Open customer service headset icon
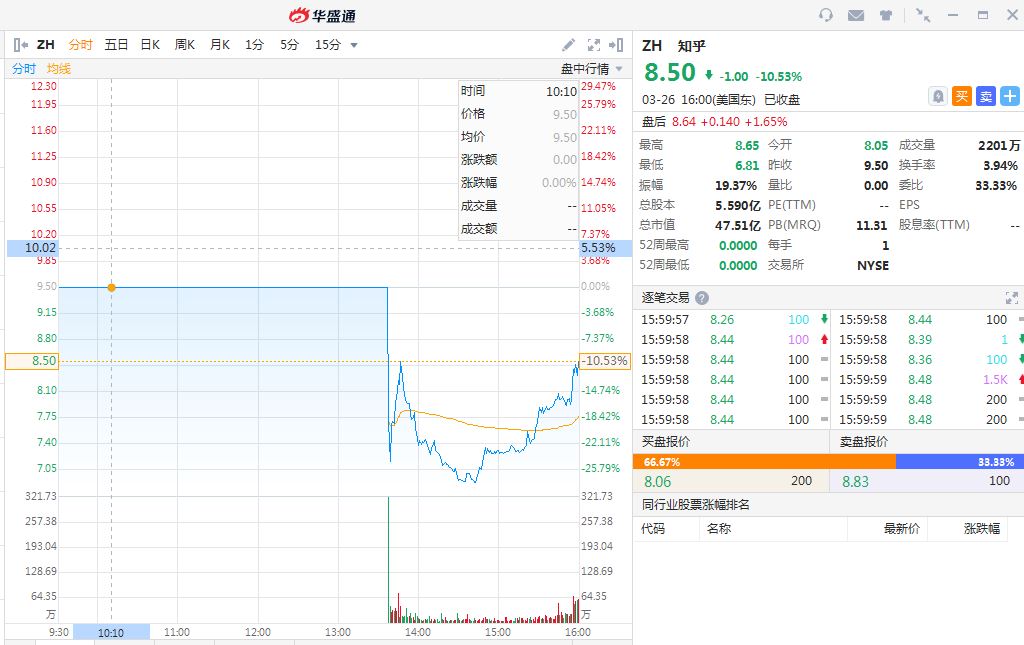Screen dimensions: 1024x645 click(826, 15)
